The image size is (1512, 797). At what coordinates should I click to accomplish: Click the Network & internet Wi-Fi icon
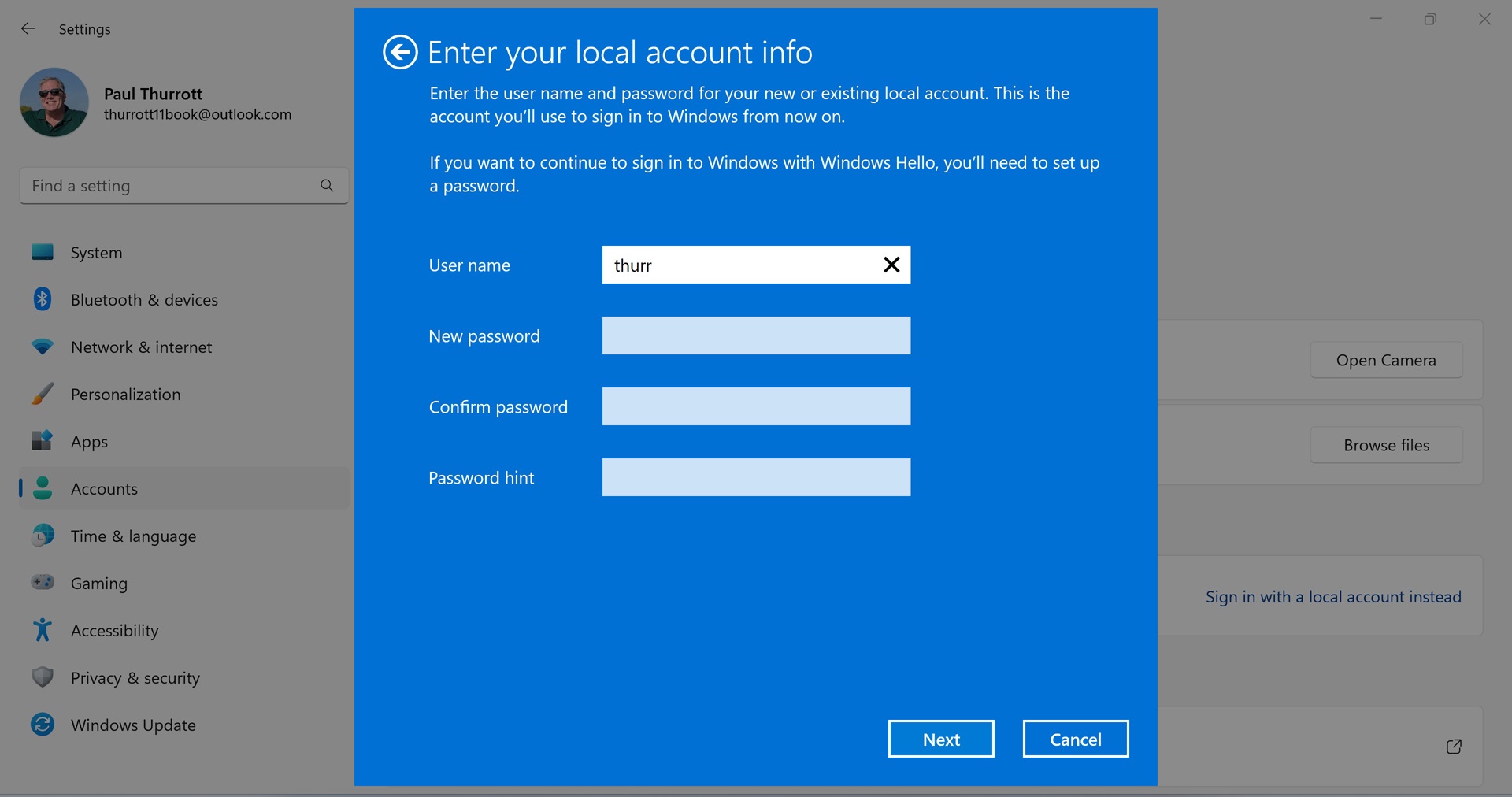(43, 347)
